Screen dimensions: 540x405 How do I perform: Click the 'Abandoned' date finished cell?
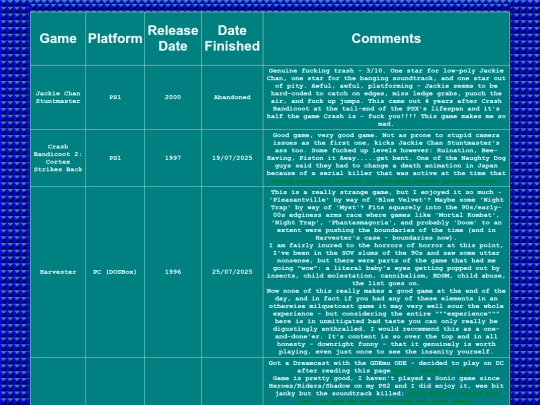tap(232, 97)
